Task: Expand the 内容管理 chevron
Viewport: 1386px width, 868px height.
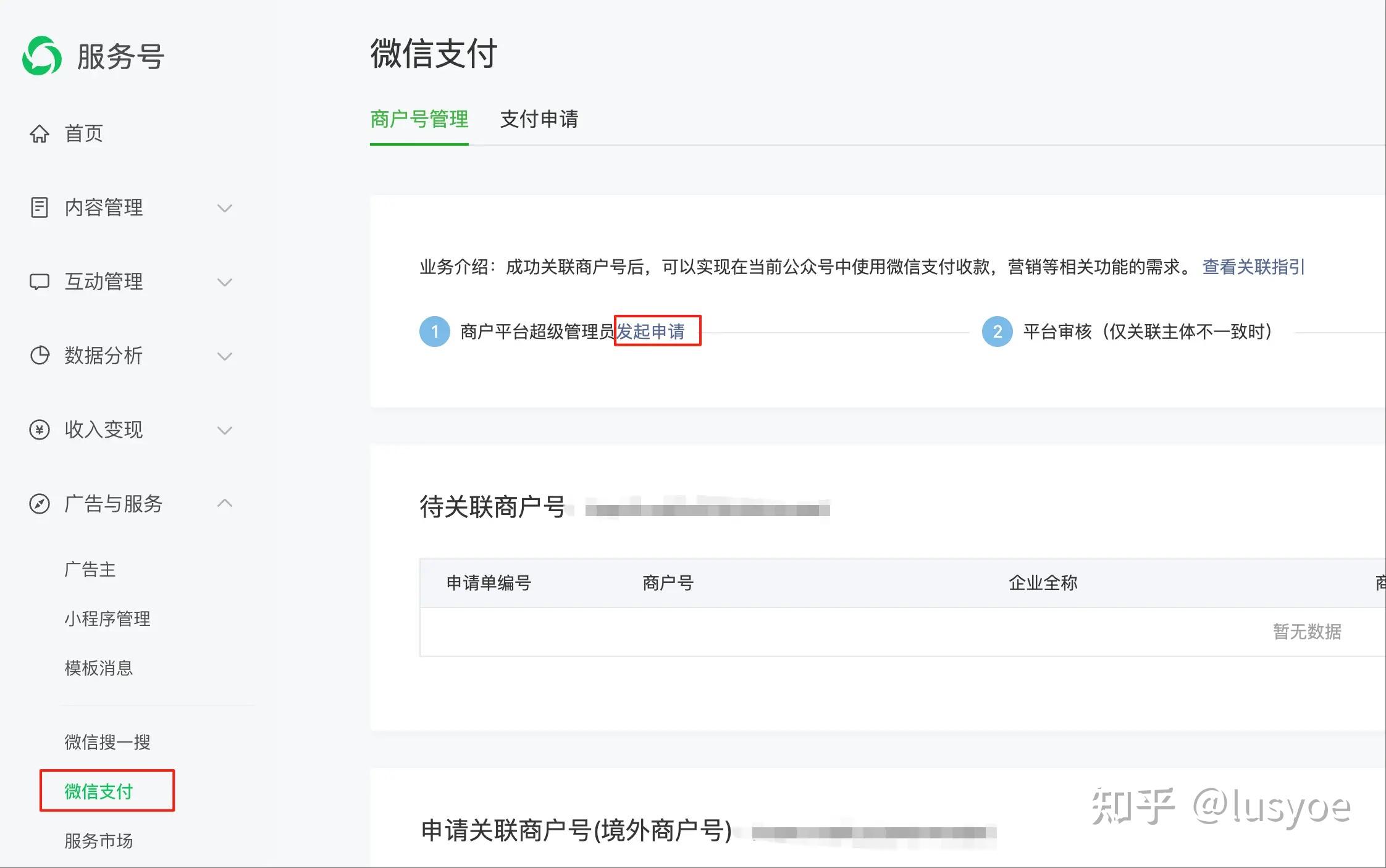Action: tap(225, 208)
